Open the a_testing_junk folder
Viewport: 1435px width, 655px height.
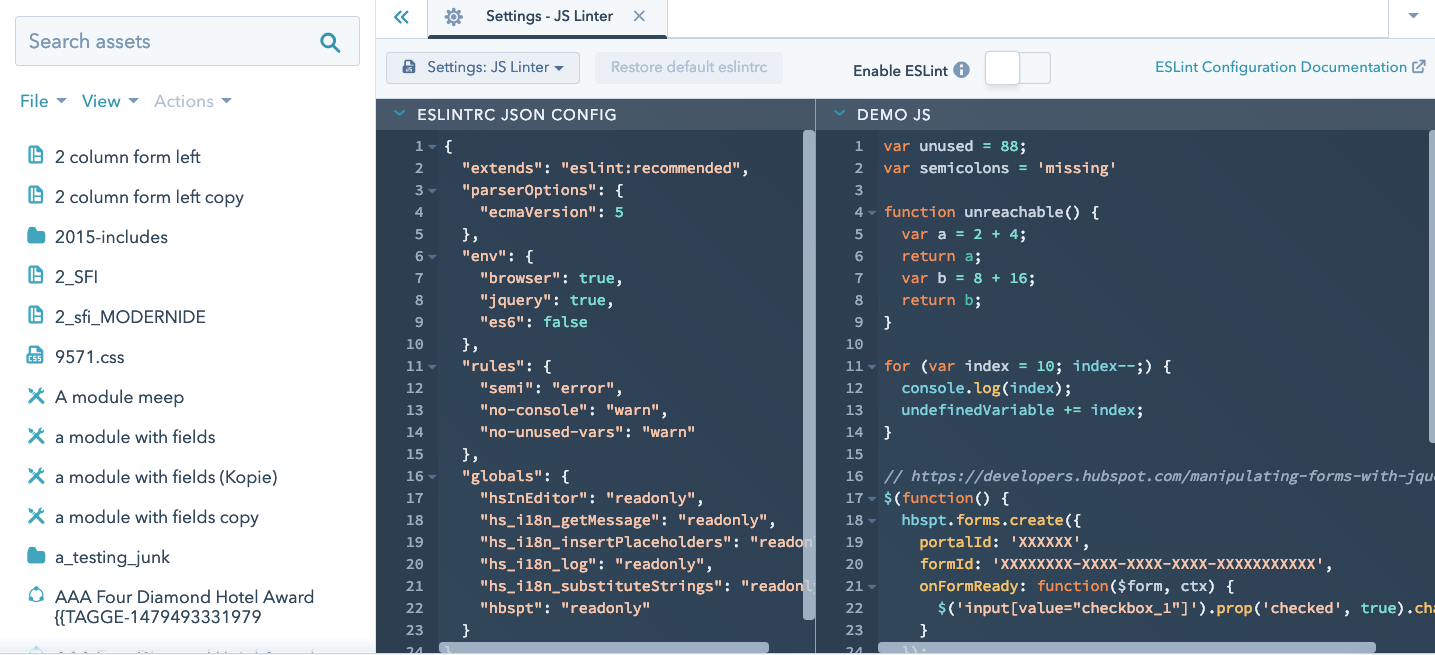coord(112,557)
